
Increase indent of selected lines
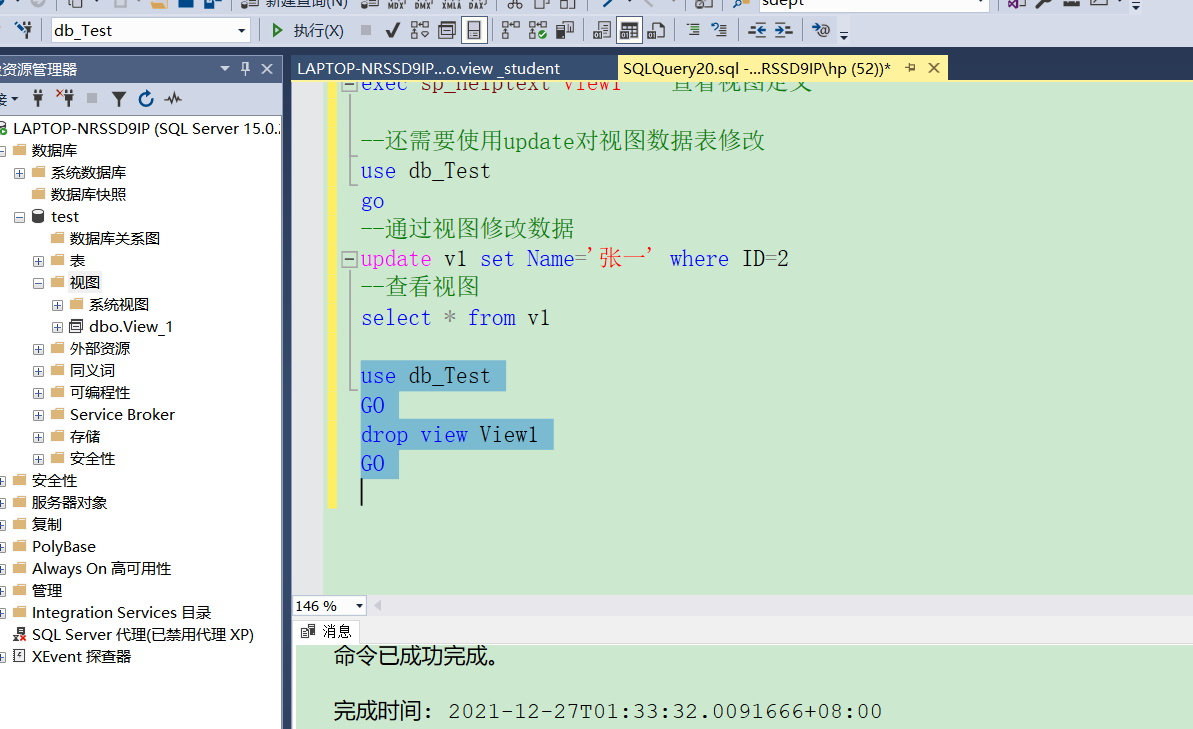tap(784, 30)
